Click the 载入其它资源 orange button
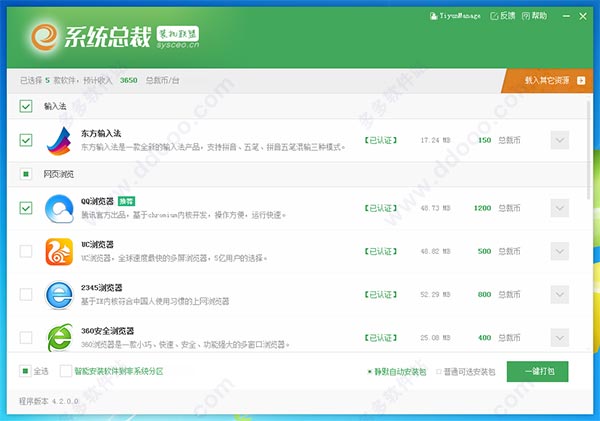Image resolution: width=600 pixels, height=421 pixels. pyautogui.click(x=548, y=80)
